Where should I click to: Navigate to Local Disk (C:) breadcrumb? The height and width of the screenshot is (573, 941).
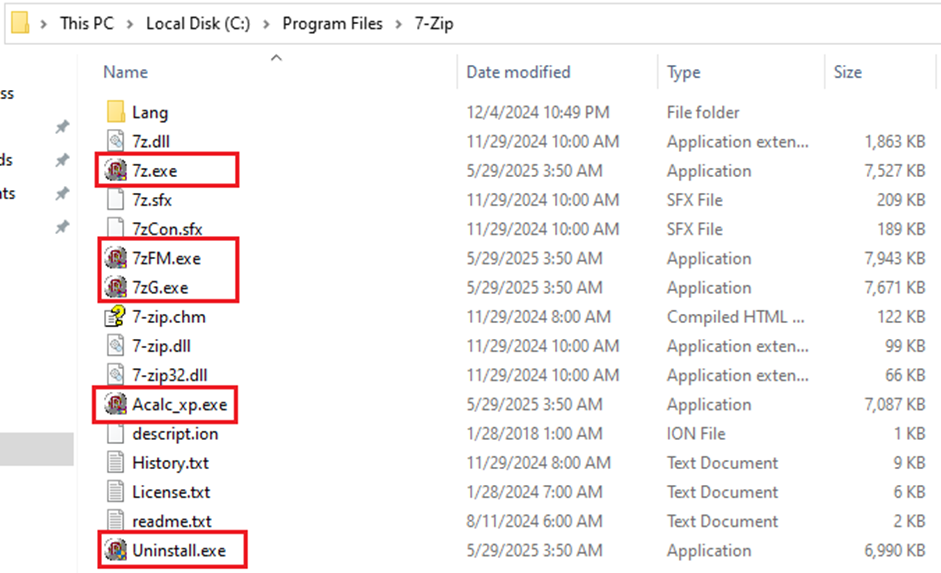pos(198,23)
